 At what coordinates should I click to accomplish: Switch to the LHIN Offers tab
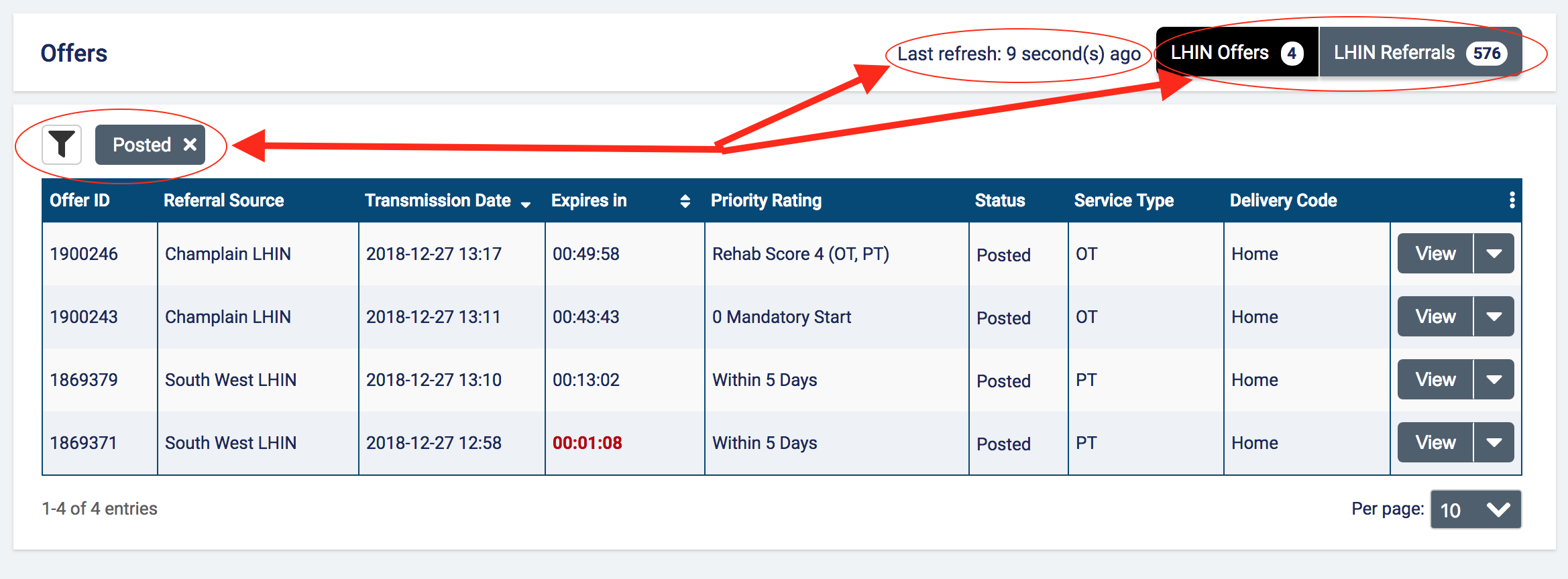[x=1237, y=52]
